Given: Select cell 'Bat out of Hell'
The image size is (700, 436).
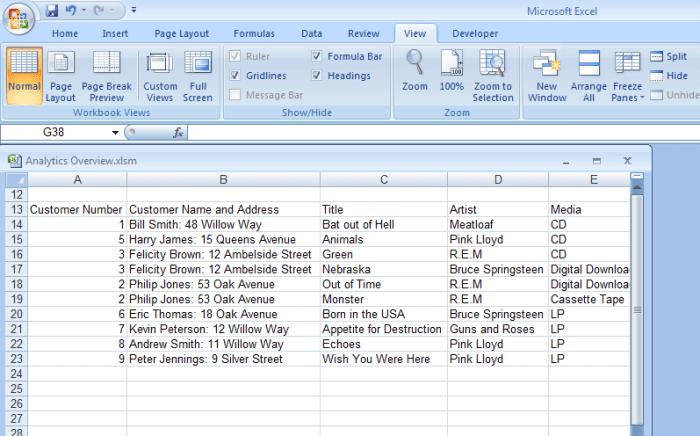Looking at the screenshot, I should point(383,224).
